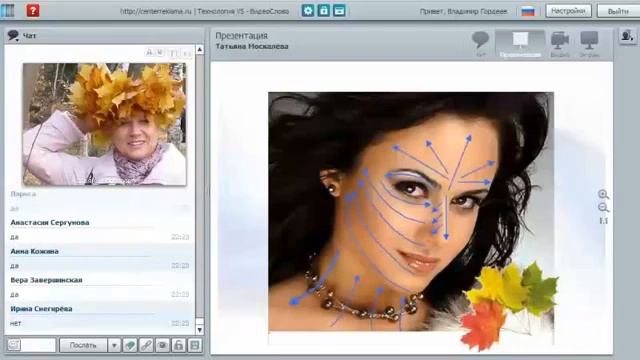Open Настройки settings button
Screen dimensions: 640x360
click(x=568, y=11)
